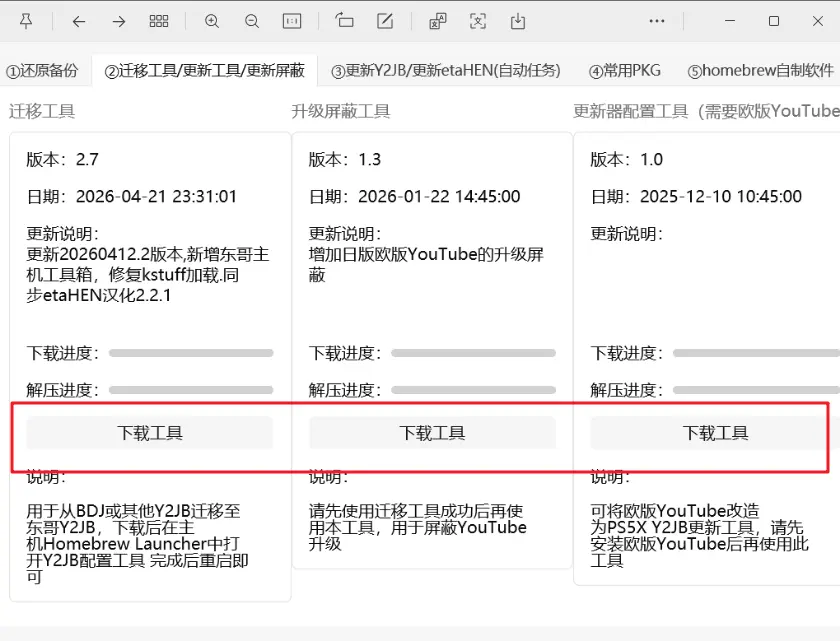The width and height of the screenshot is (840, 641).
Task: Go to the previous image
Action: (79, 21)
